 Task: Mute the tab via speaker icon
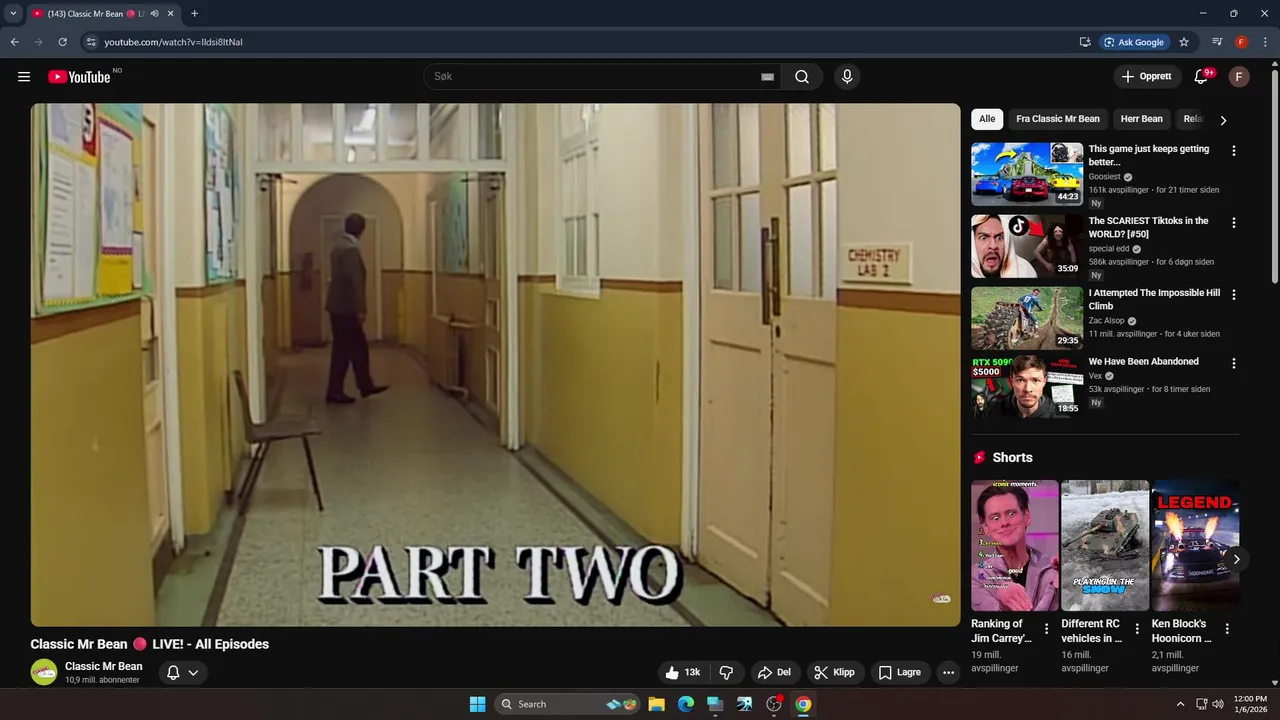point(154,14)
